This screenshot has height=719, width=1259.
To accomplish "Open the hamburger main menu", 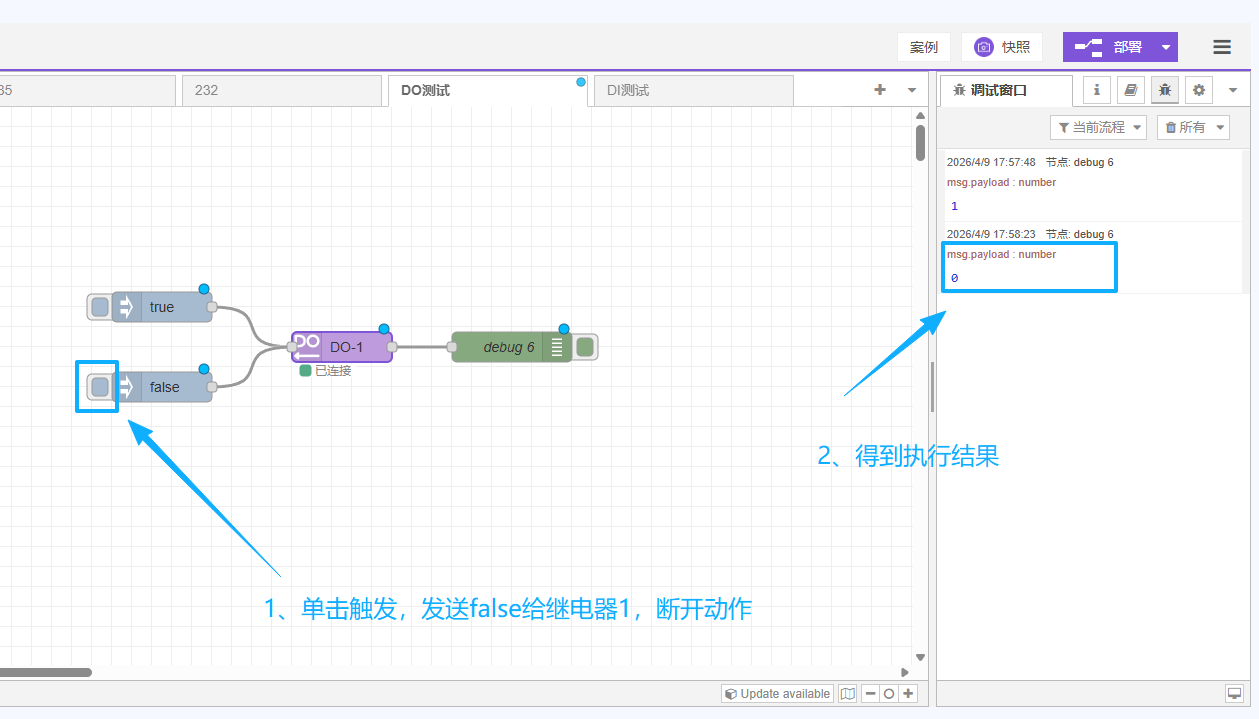I will [1222, 47].
